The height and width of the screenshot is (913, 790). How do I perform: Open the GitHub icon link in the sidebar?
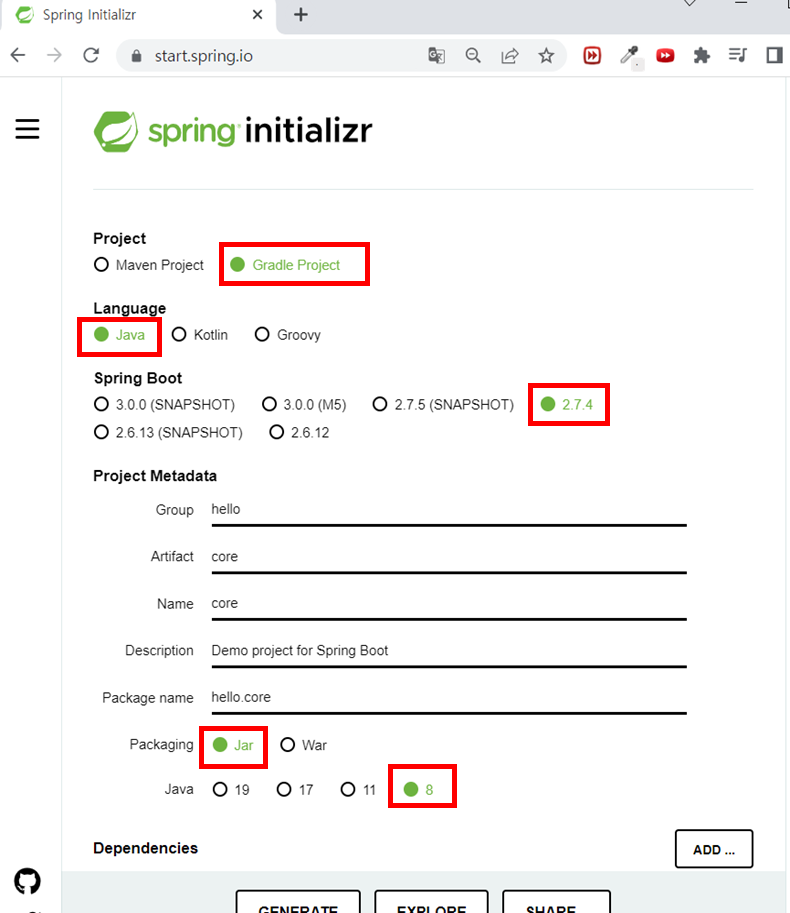click(x=27, y=881)
